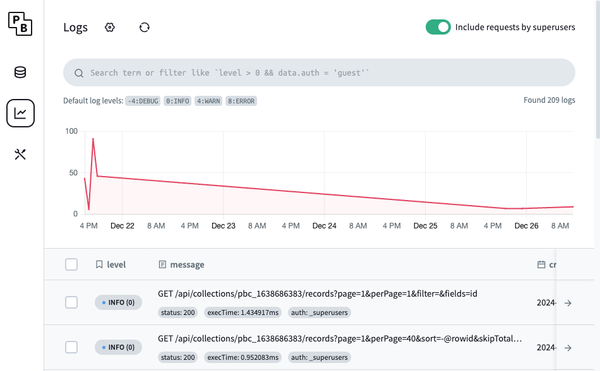Click 'status: 200' tag in perPage=40 row

[178, 358]
